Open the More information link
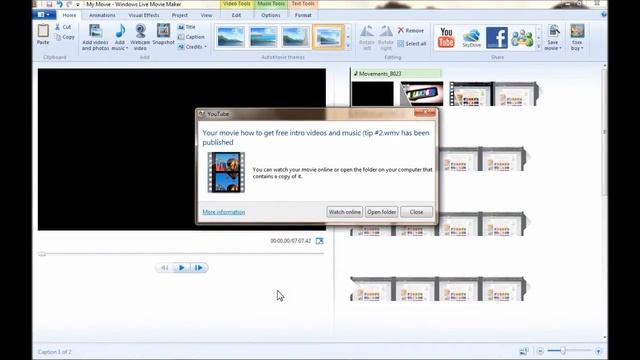 [x=224, y=212]
